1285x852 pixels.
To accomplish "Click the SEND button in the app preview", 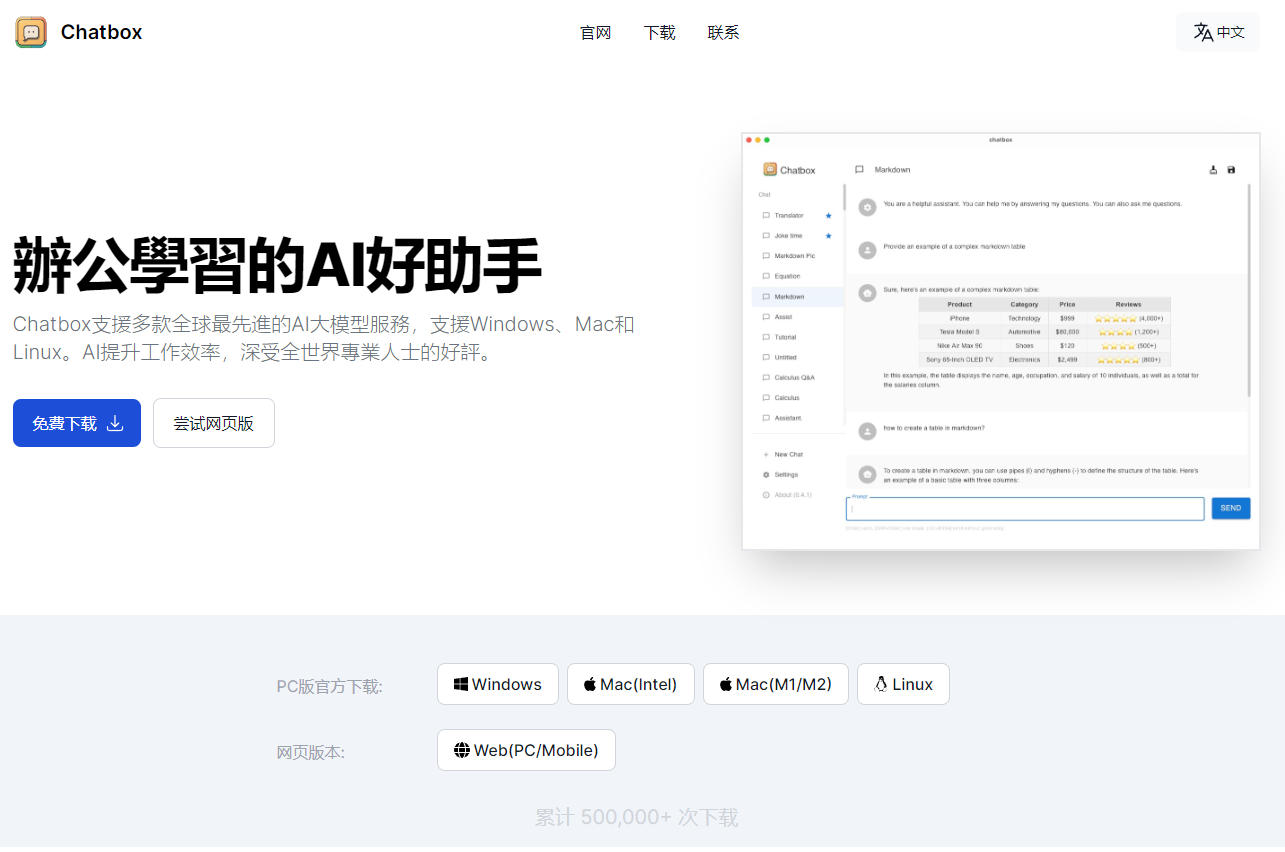I will (1231, 508).
